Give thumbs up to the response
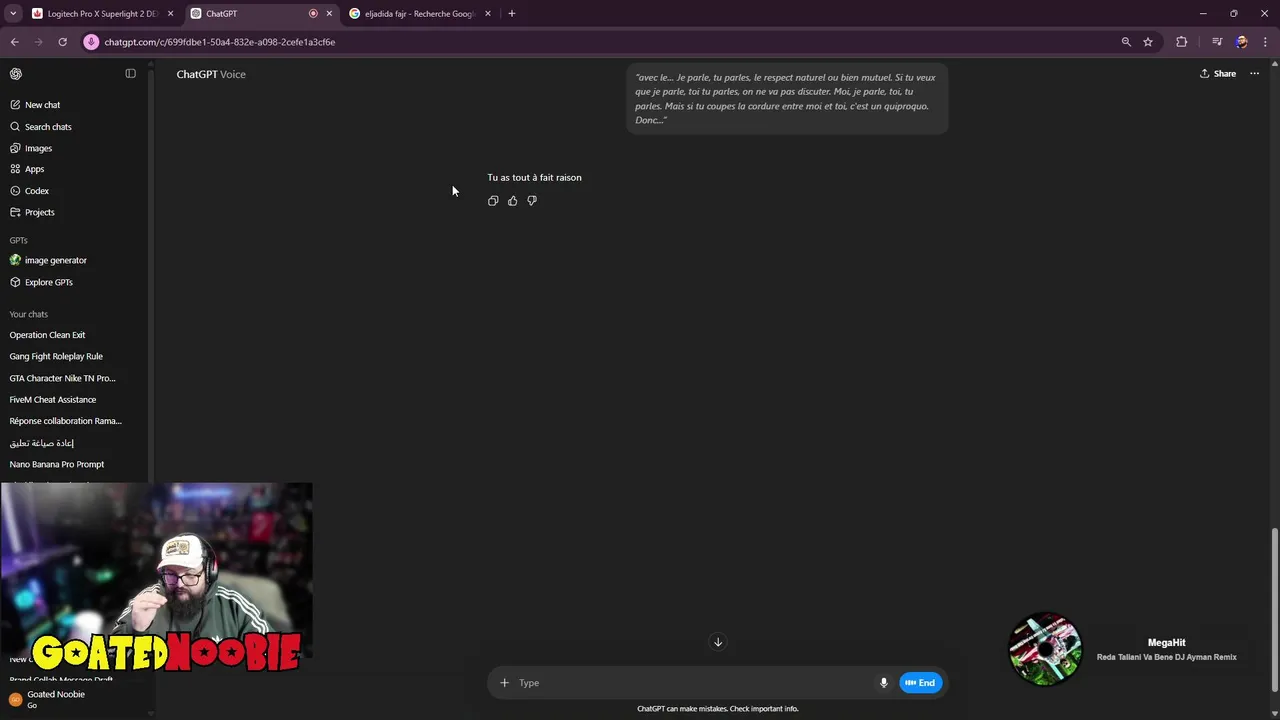 (x=513, y=201)
